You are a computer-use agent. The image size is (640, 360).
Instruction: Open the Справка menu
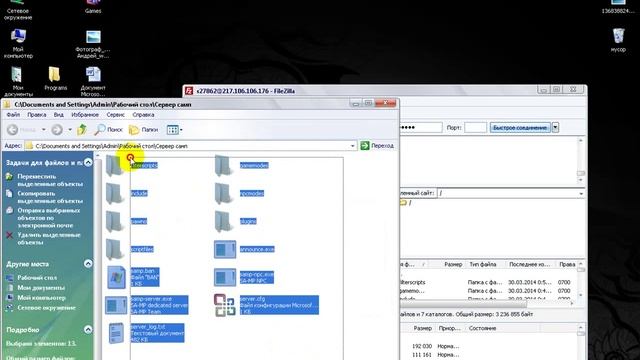tap(143, 115)
